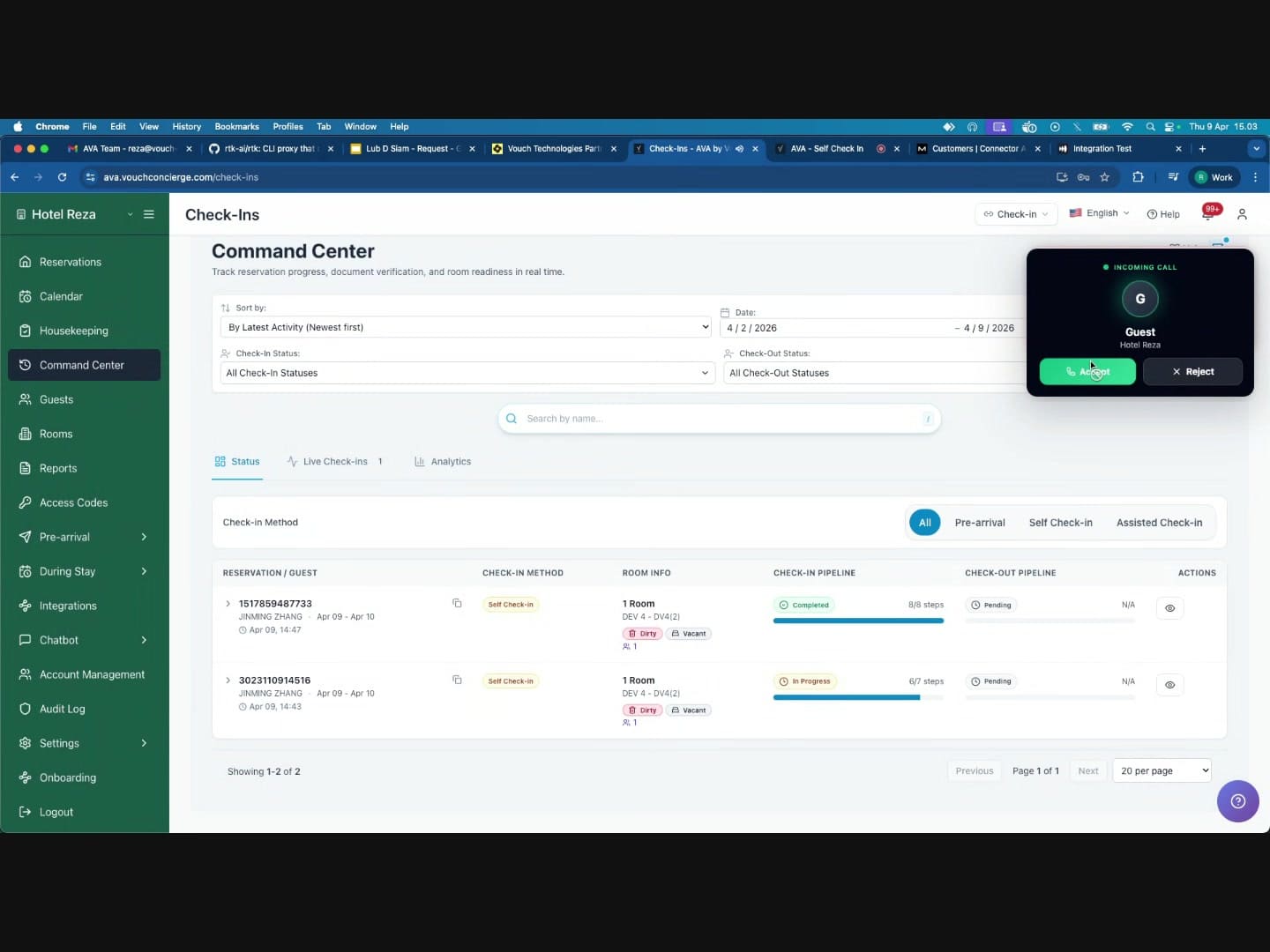
Task: Reject the incoming call
Action: [1193, 371]
